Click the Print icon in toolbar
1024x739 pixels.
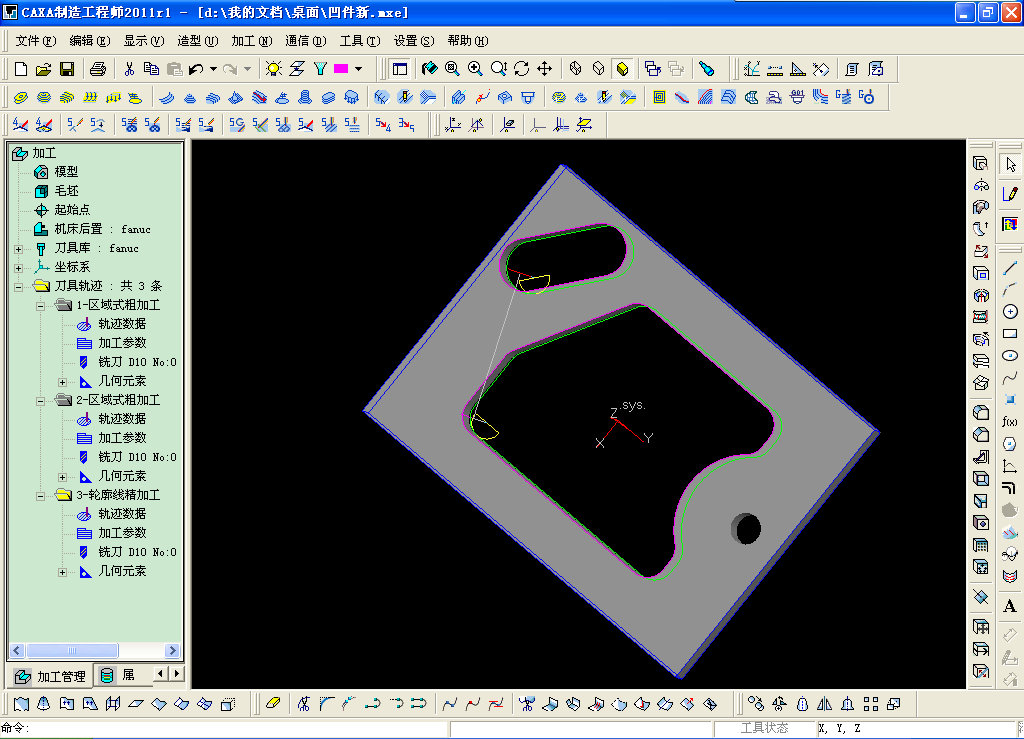[x=97, y=69]
